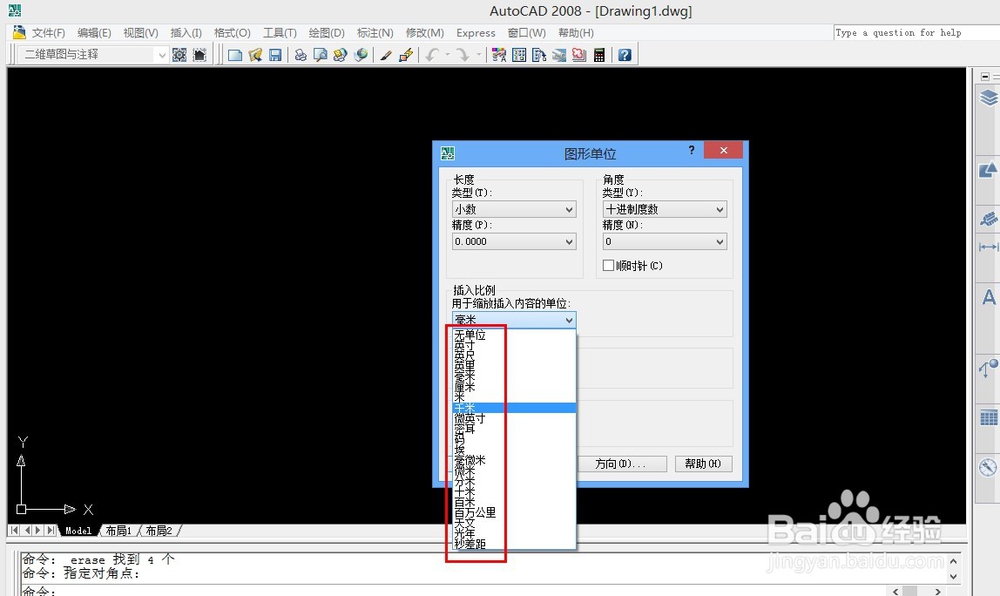Save the drawing with floppy icon

(x=275, y=55)
